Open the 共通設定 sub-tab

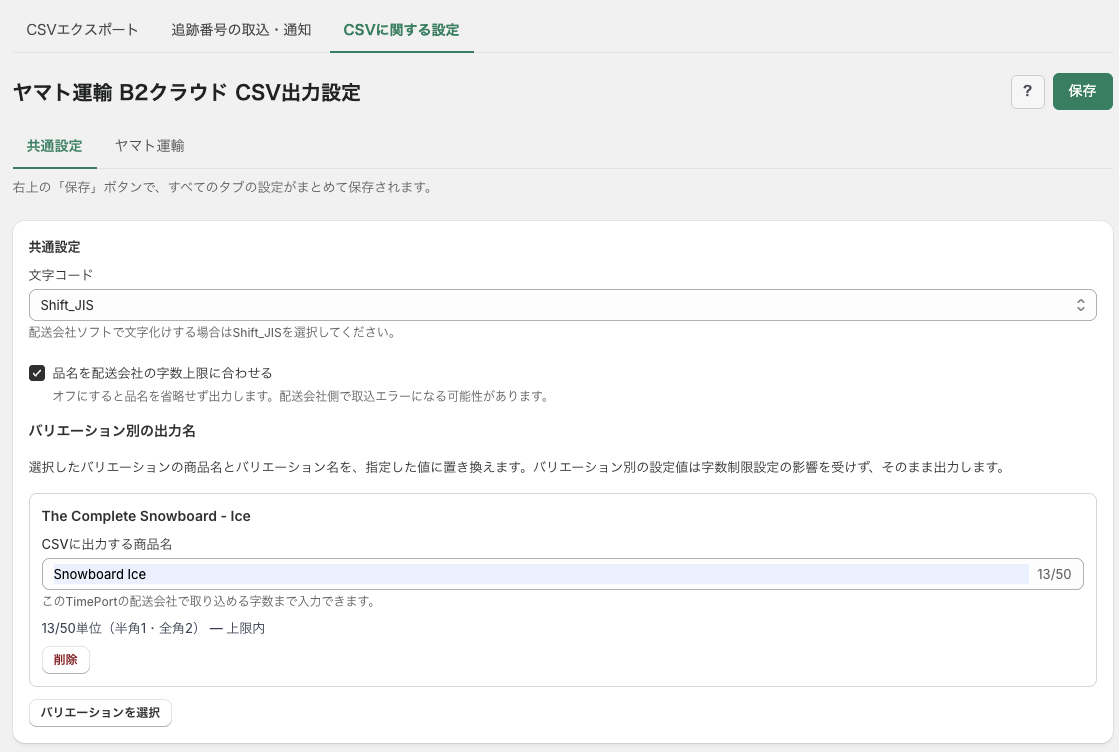pos(54,146)
